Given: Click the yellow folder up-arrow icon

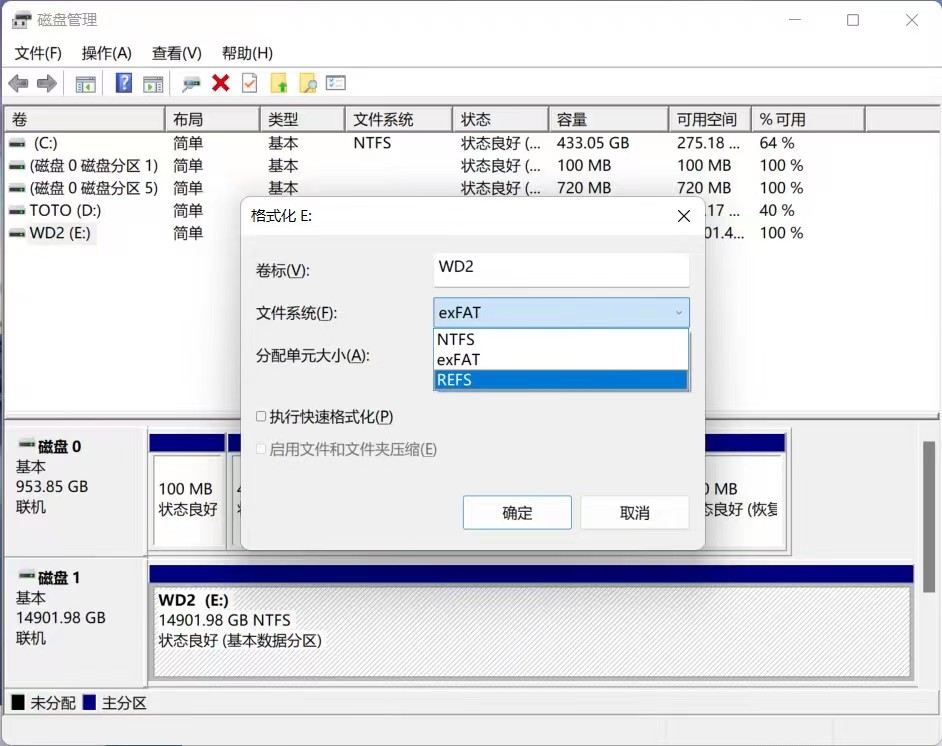Looking at the screenshot, I should [279, 83].
